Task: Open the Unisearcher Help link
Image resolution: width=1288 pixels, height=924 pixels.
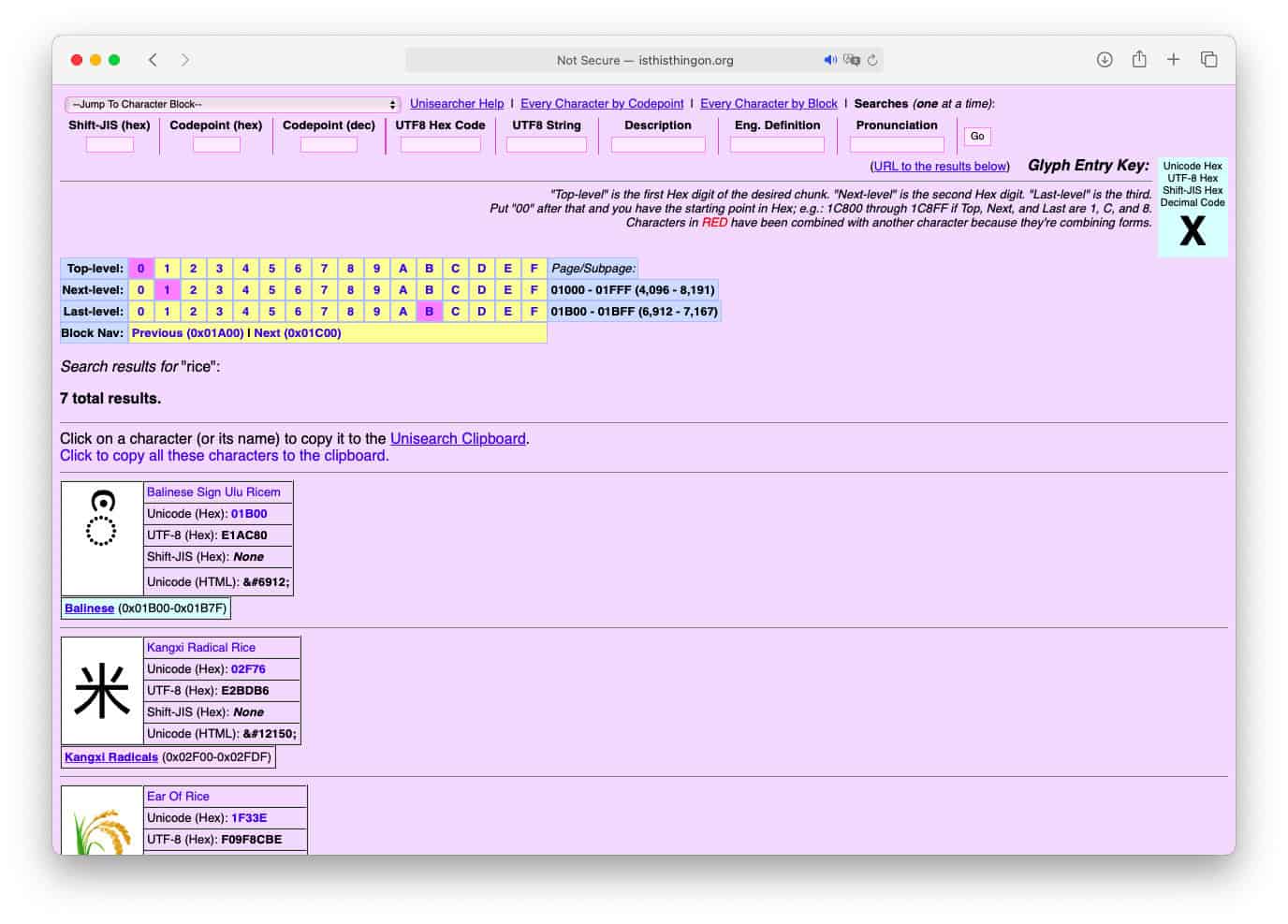Action: [456, 103]
